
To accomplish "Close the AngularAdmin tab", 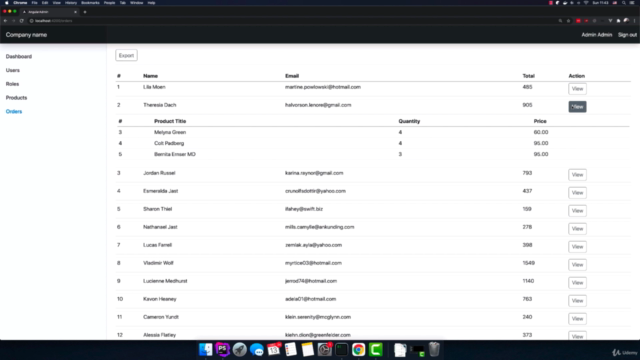I will click(x=76, y=12).
